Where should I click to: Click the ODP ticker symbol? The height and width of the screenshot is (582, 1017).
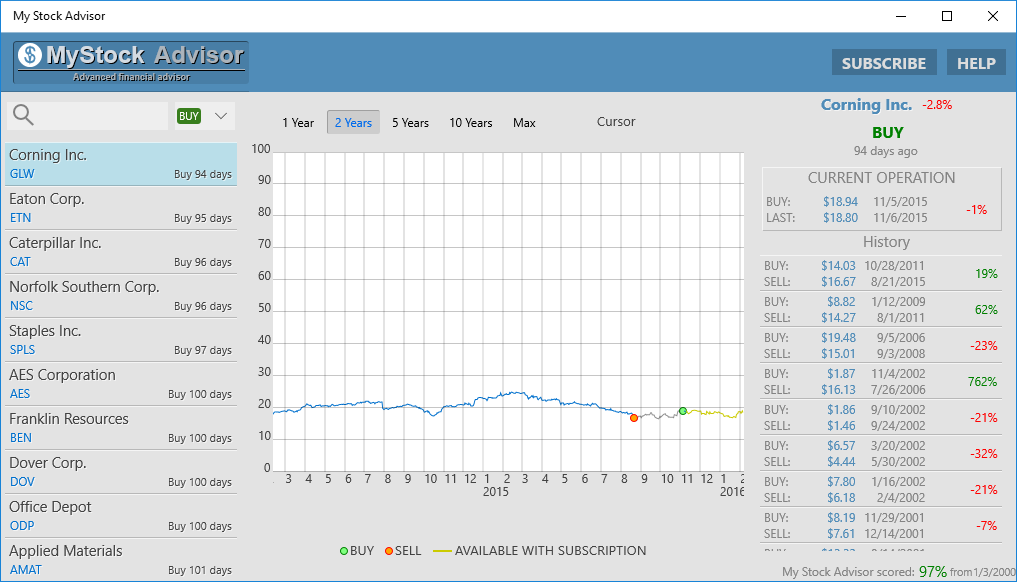[x=22, y=526]
